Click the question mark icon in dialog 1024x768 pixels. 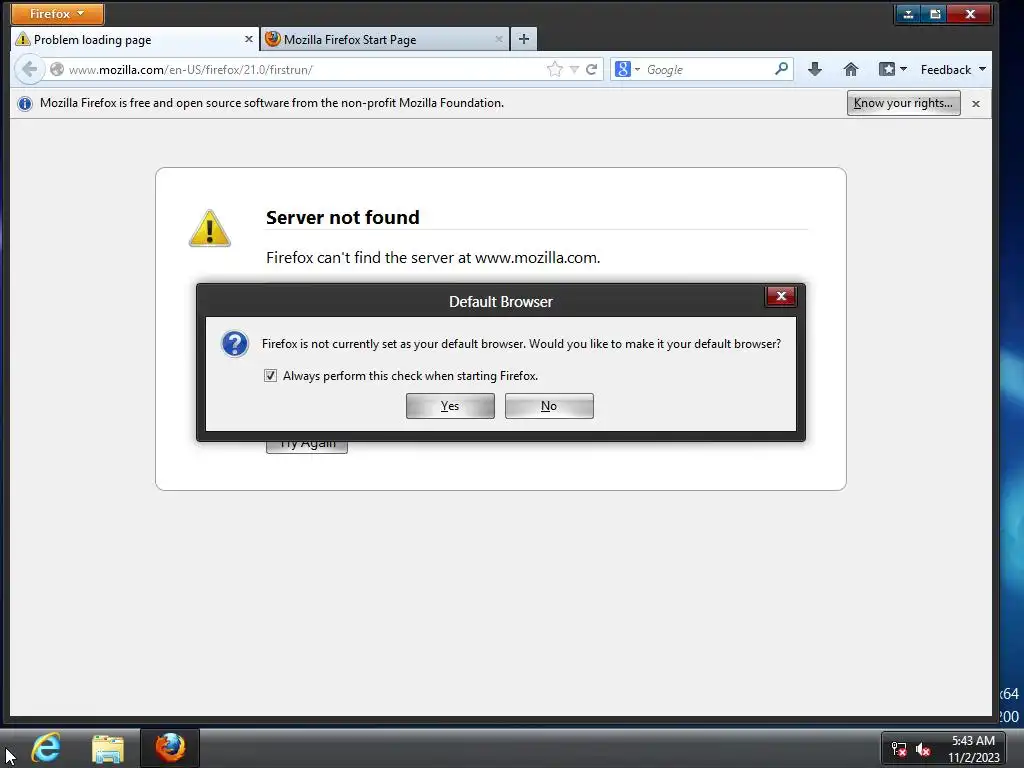tap(234, 344)
